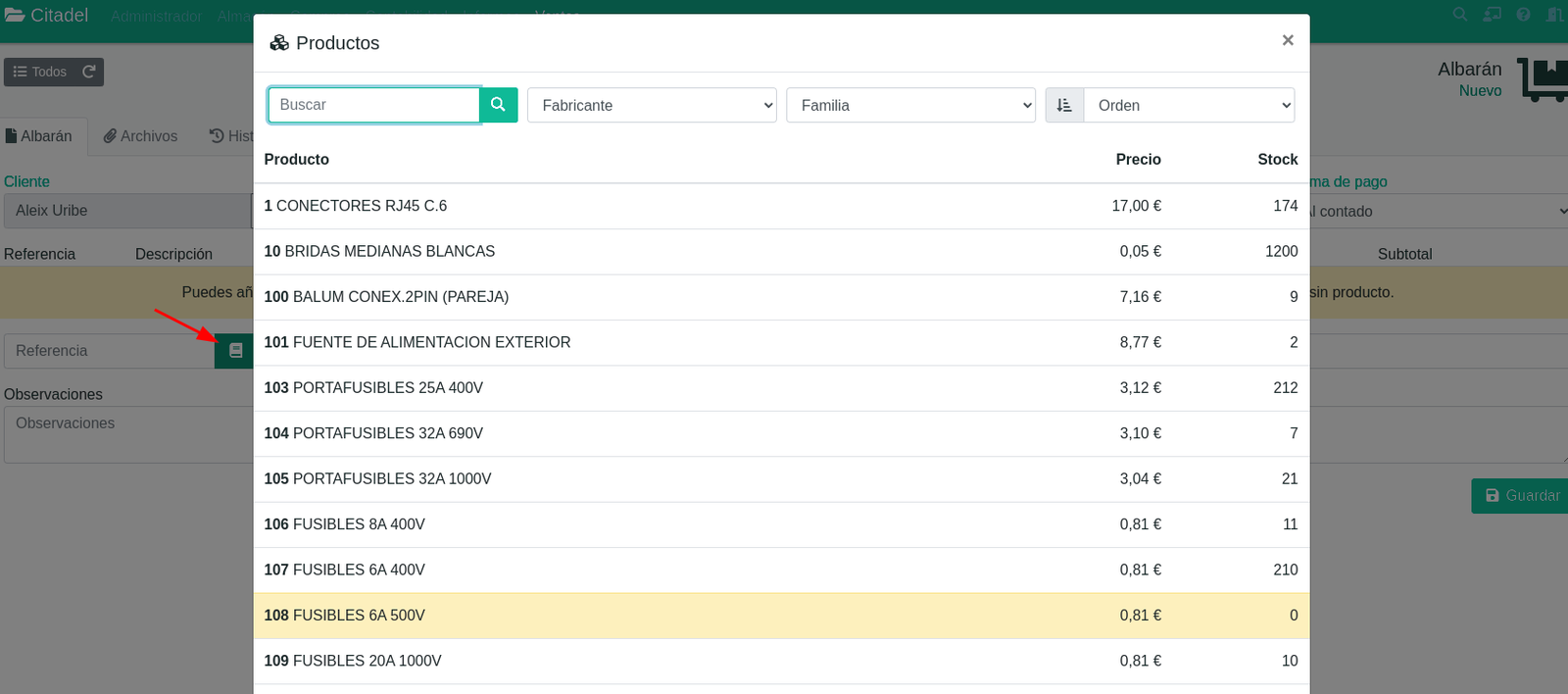Click the 8,77 € price cell
The width and height of the screenshot is (1568, 694).
click(1140, 343)
